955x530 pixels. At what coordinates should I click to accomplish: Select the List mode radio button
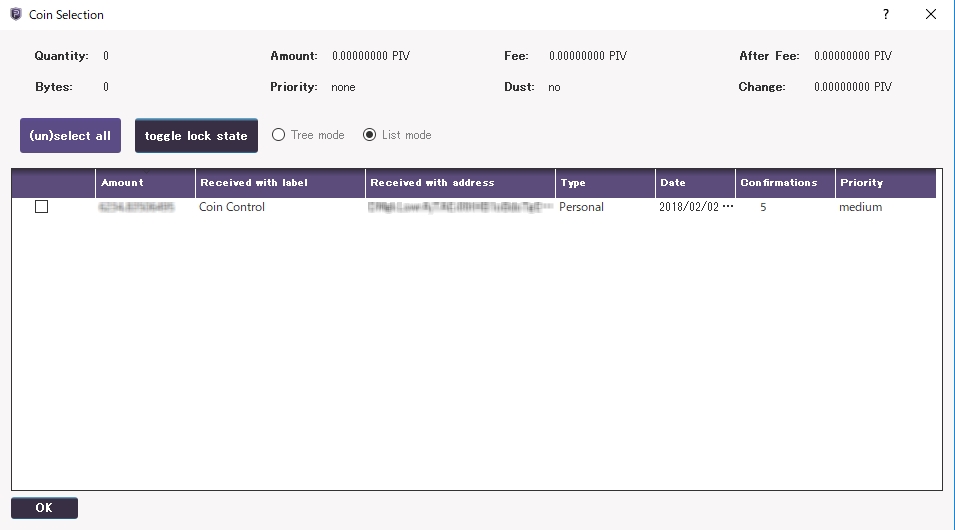370,135
